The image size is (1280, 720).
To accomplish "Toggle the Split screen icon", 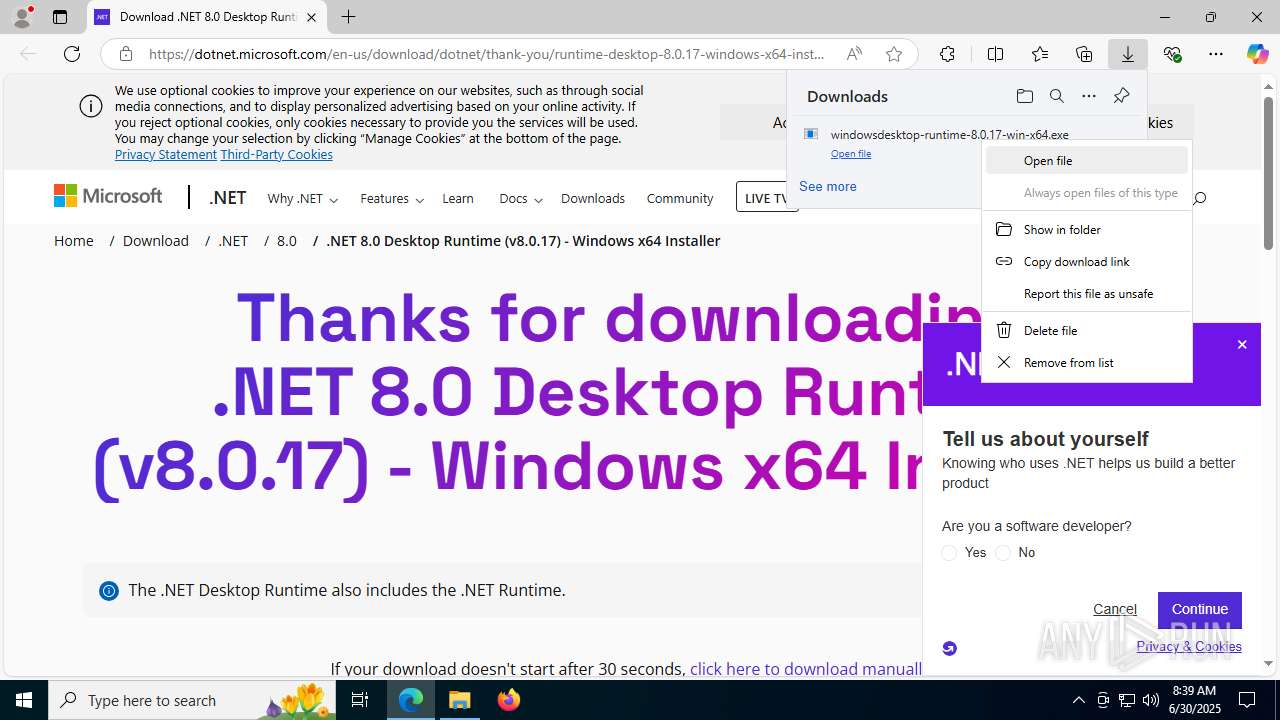I will 995,54.
